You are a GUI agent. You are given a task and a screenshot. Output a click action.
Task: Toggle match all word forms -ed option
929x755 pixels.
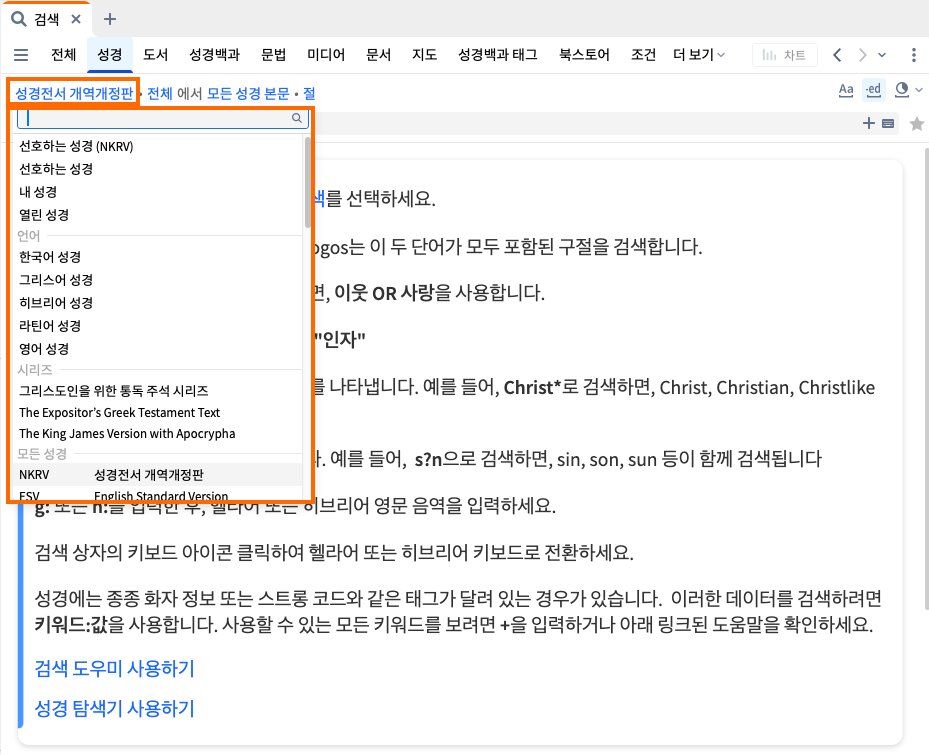873,90
